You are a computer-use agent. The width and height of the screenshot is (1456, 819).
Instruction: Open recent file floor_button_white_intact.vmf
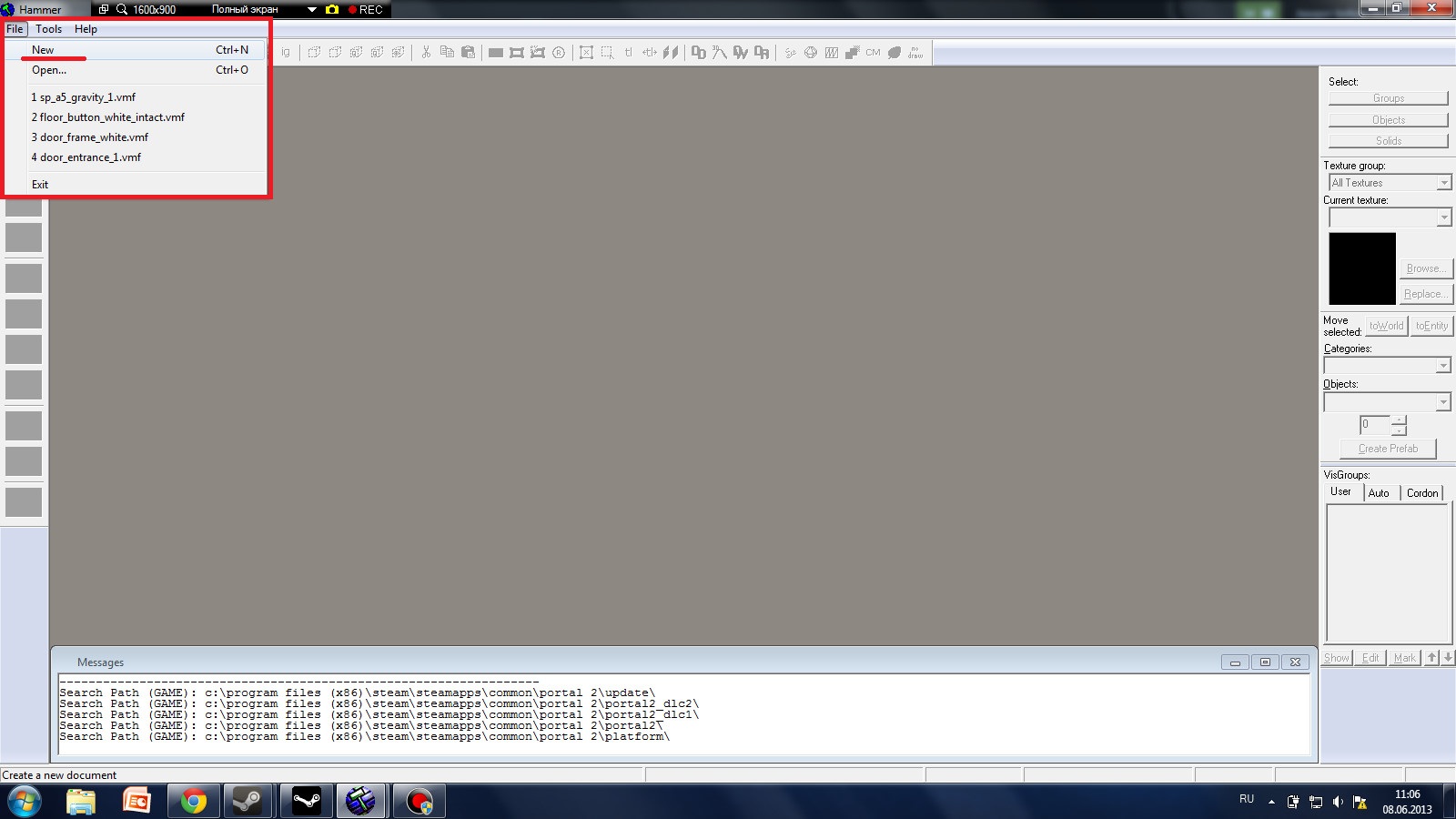(136, 117)
